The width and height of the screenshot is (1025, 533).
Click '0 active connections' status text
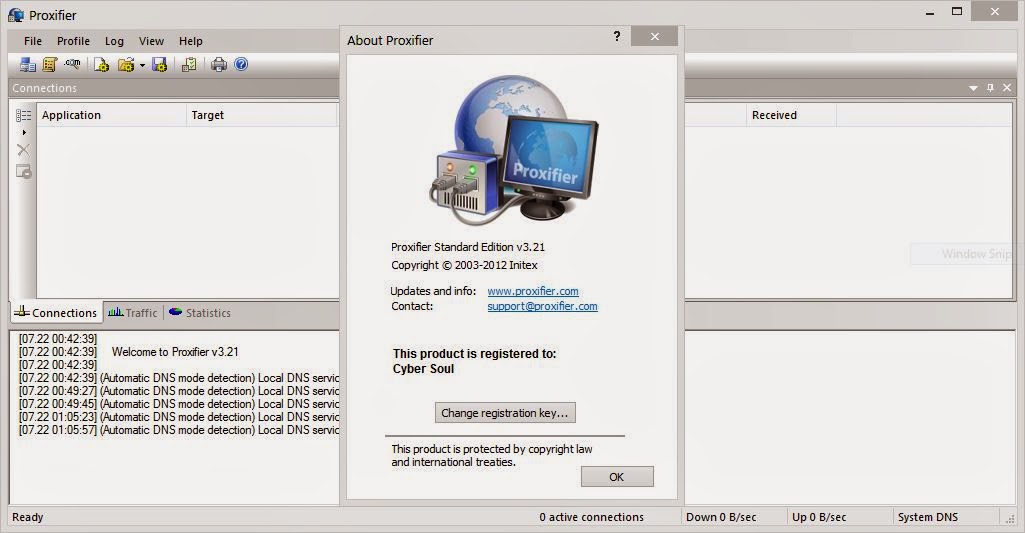(592, 517)
